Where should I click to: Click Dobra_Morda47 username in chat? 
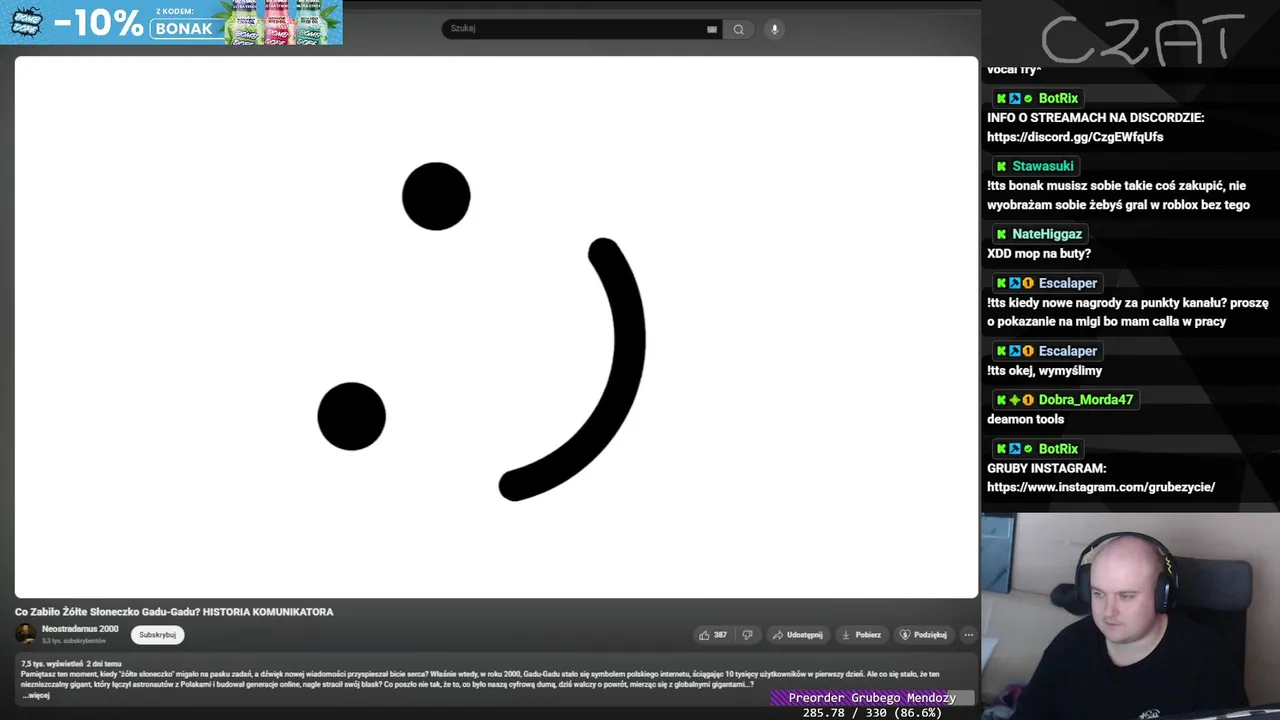[1086, 400]
